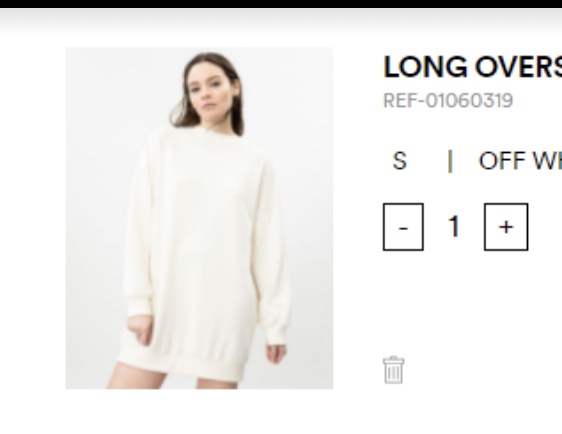Viewport: 562px width, 434px height.
Task: Tap the box containing the plus sign
Action: click(506, 227)
